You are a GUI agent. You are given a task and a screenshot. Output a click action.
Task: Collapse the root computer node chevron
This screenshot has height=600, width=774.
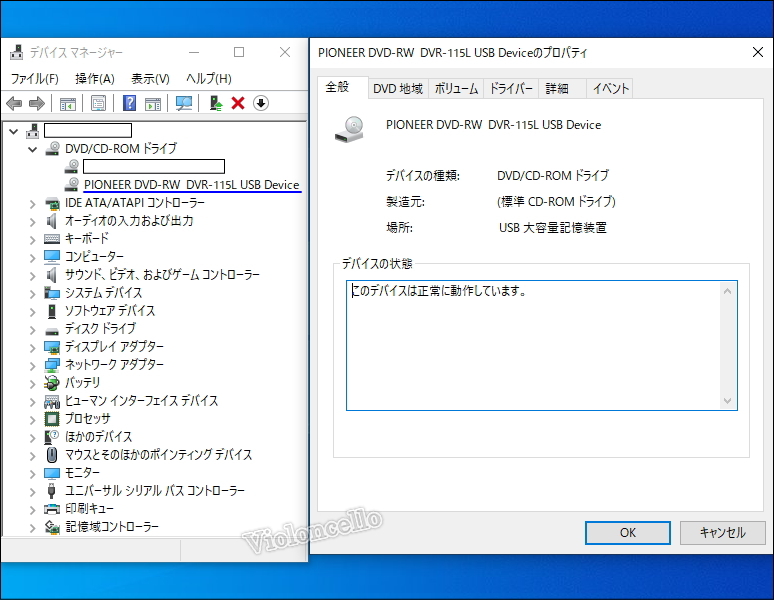point(14,131)
